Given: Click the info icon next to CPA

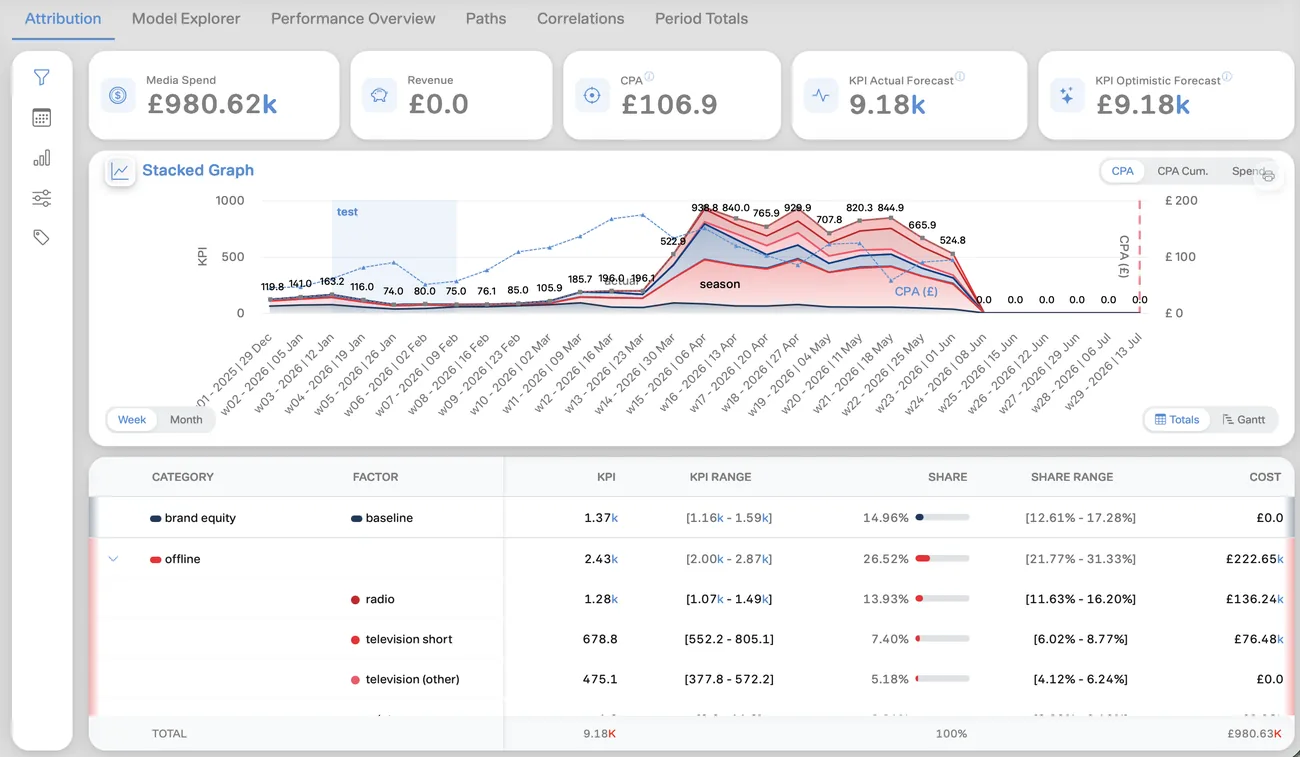Looking at the screenshot, I should [650, 76].
